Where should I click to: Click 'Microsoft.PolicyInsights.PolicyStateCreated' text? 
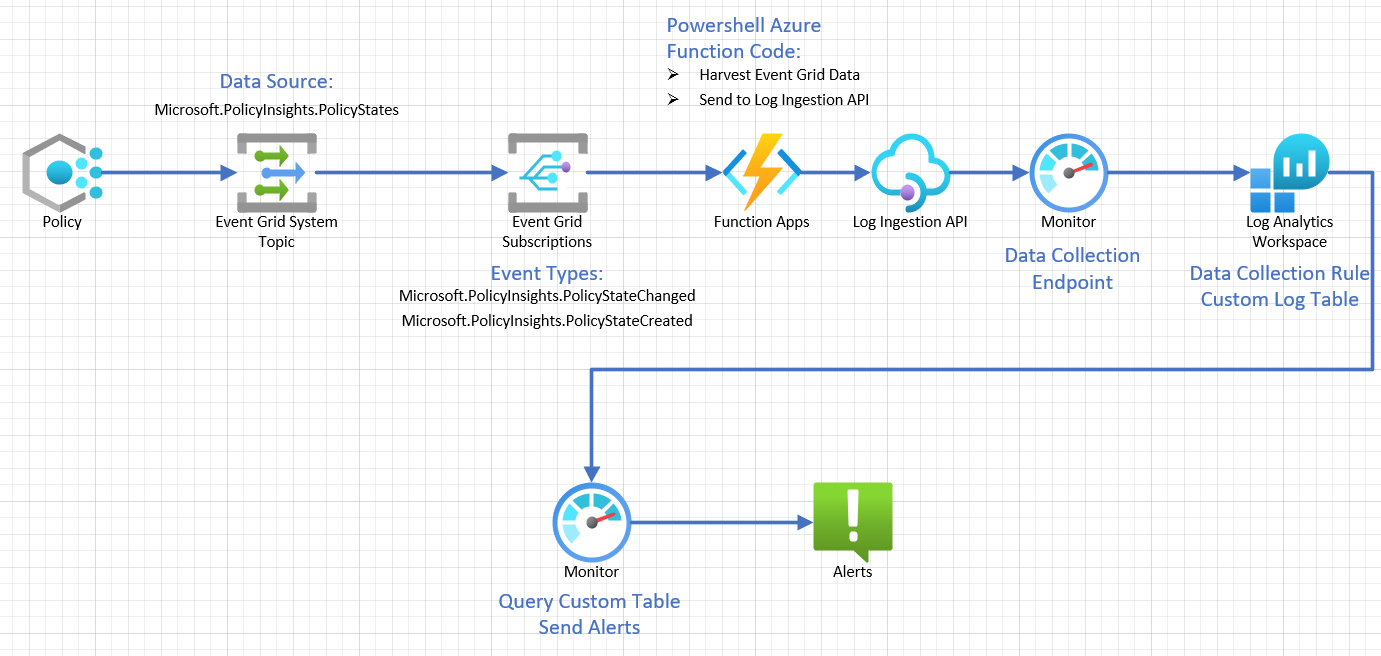click(547, 321)
